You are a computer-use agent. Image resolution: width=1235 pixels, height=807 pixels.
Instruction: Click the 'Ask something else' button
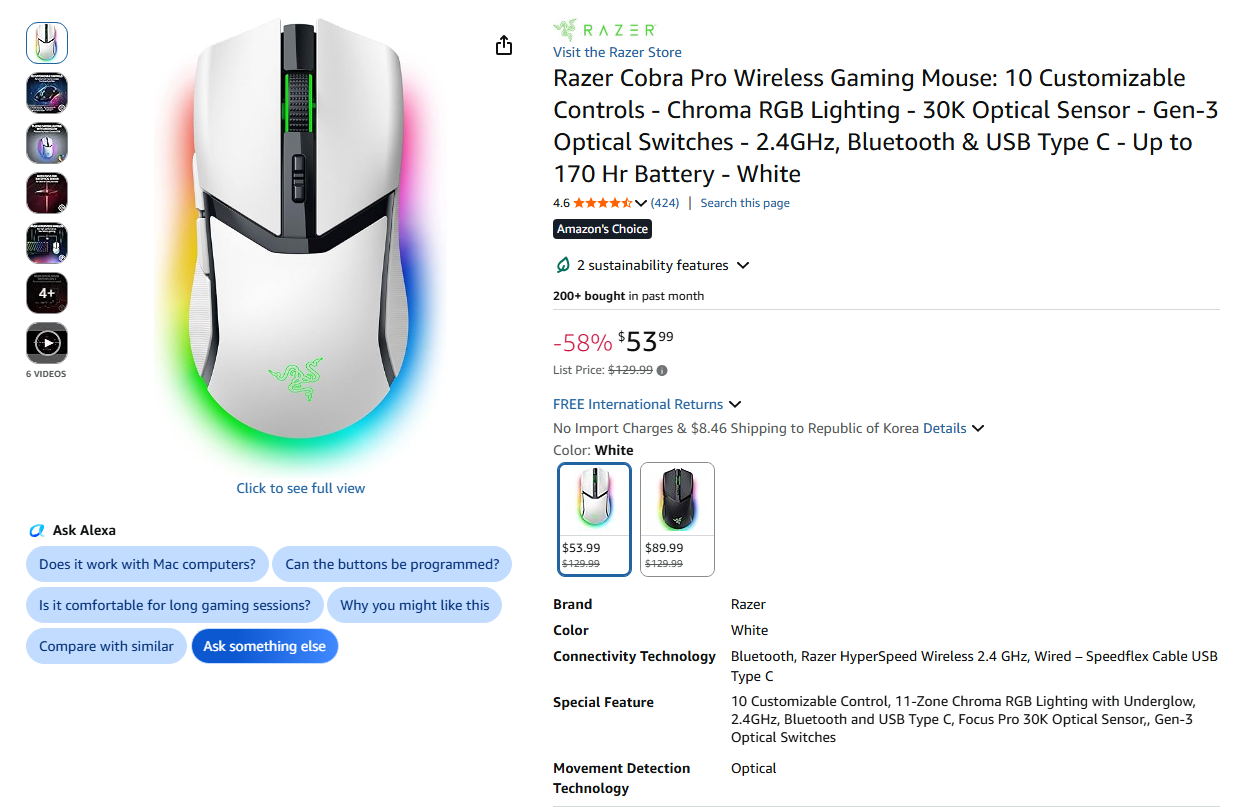pos(265,646)
